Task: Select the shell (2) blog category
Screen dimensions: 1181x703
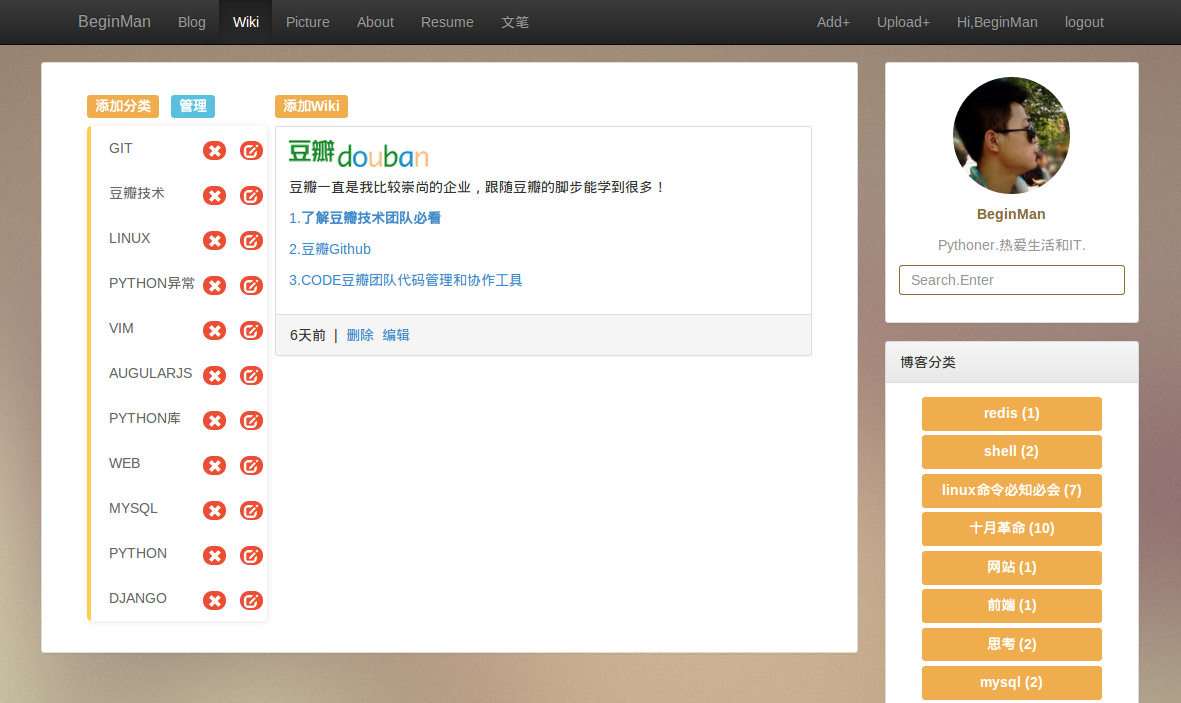Action: click(1012, 451)
